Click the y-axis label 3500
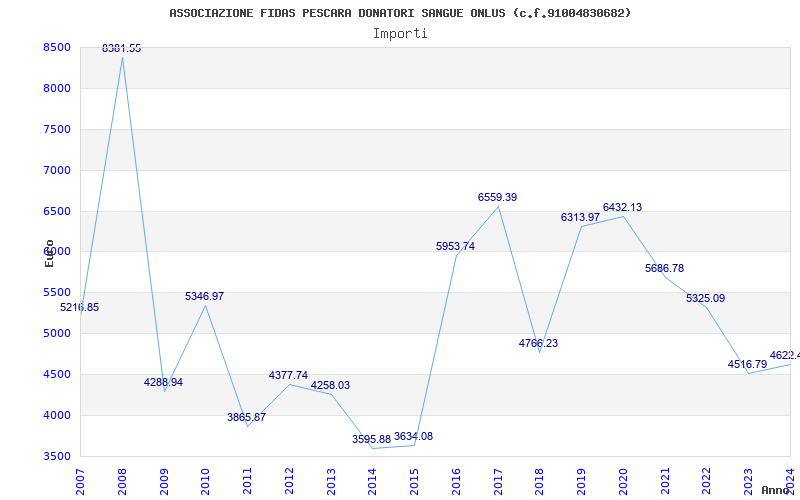This screenshot has height=500, width=800. click(x=57, y=456)
